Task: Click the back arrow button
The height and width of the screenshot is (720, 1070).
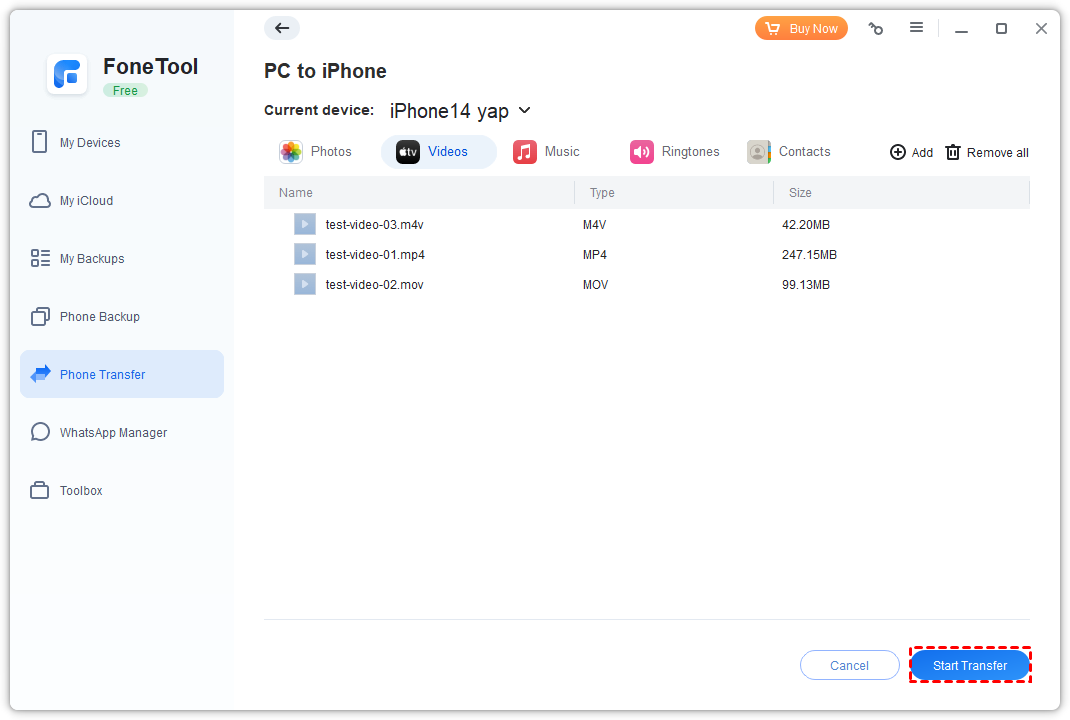Action: (282, 28)
